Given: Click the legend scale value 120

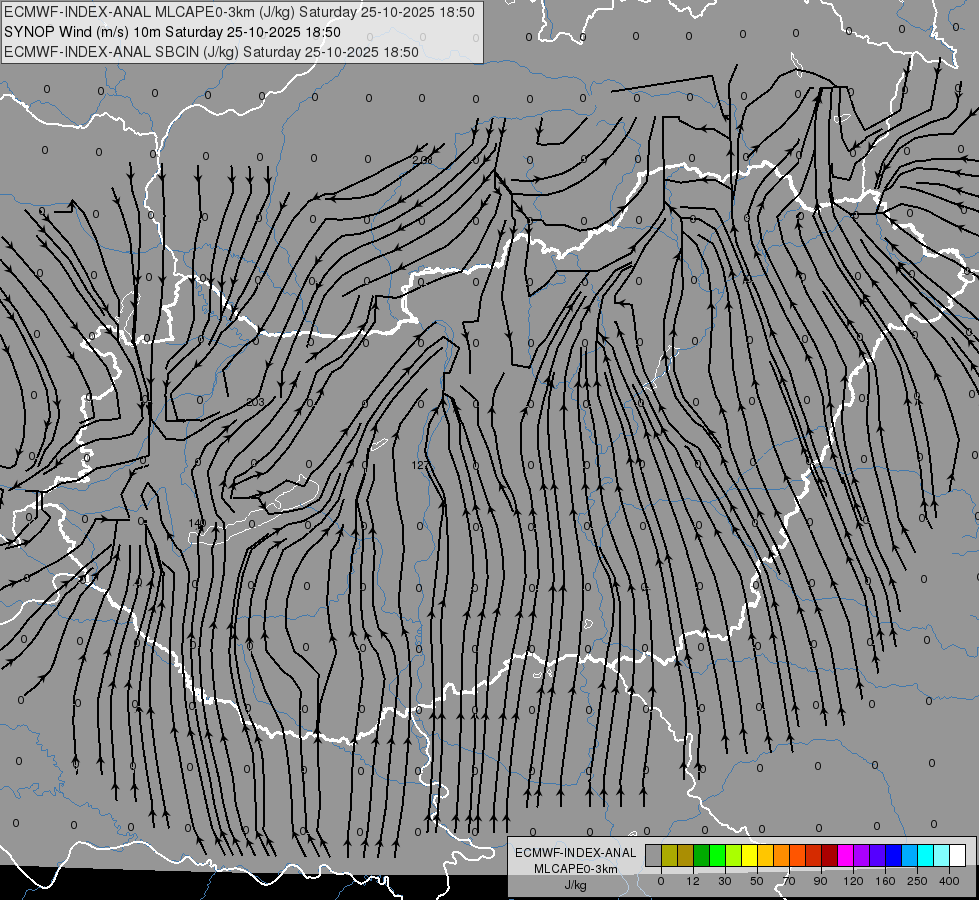Looking at the screenshot, I should [853, 881].
